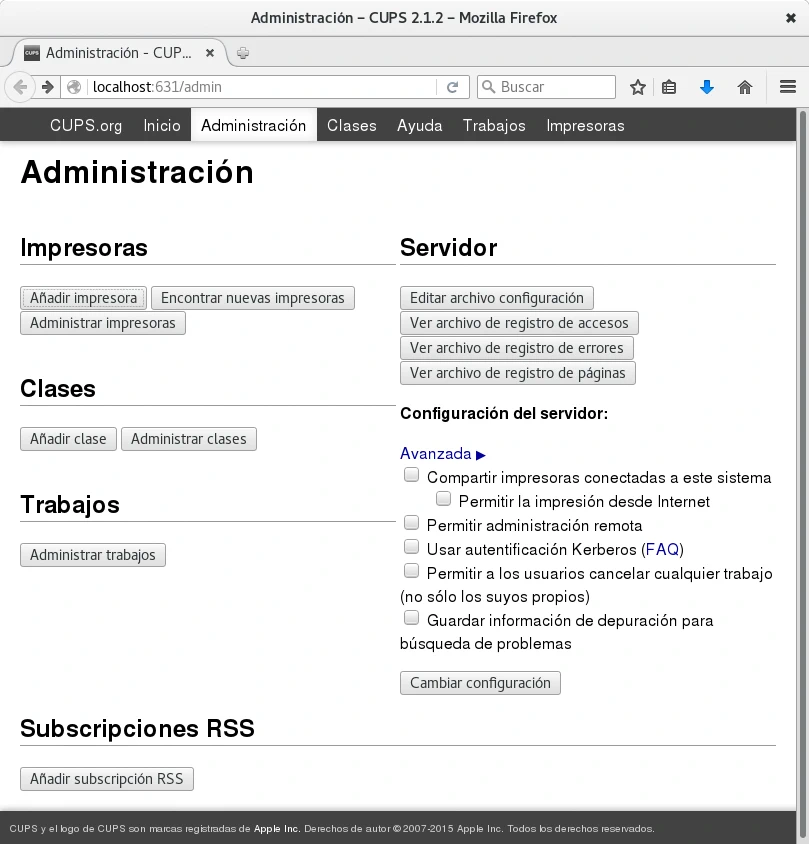Open the bookmarks list icon

[670, 87]
